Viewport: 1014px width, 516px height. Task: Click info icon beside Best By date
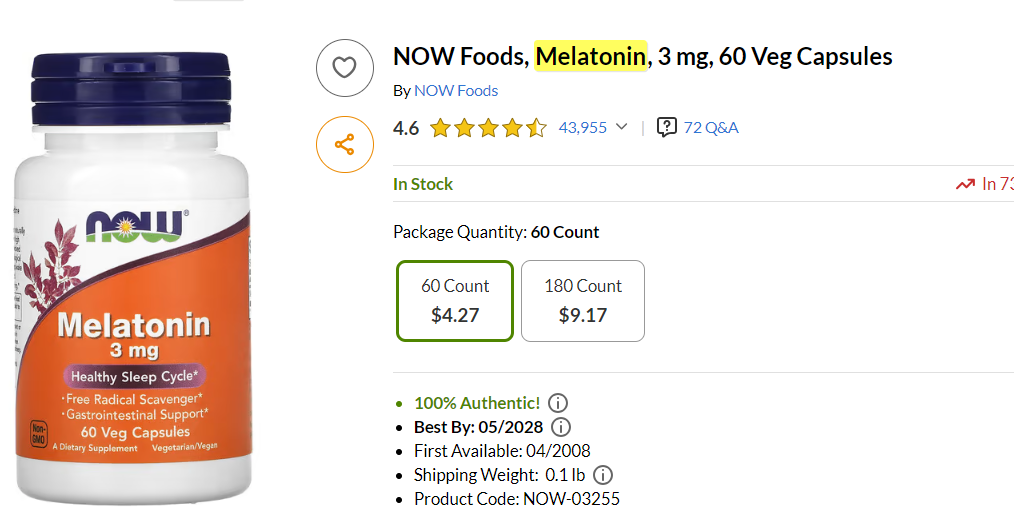point(561,427)
